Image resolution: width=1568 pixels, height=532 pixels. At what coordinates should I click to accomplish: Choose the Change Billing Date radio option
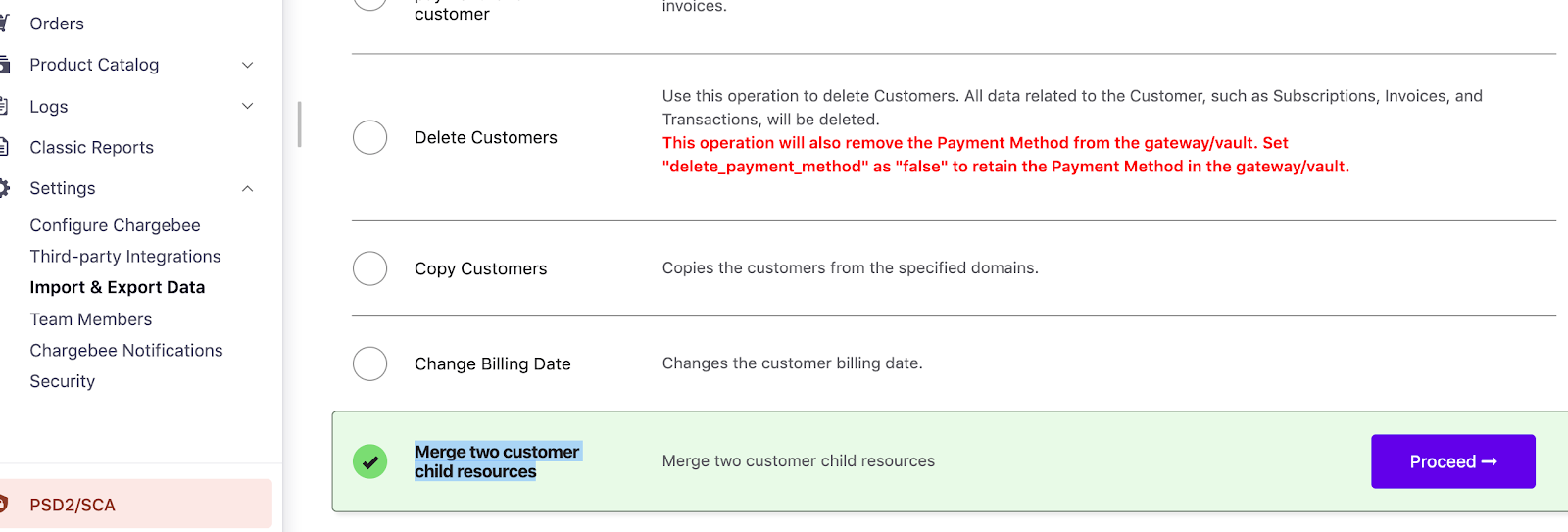369,363
